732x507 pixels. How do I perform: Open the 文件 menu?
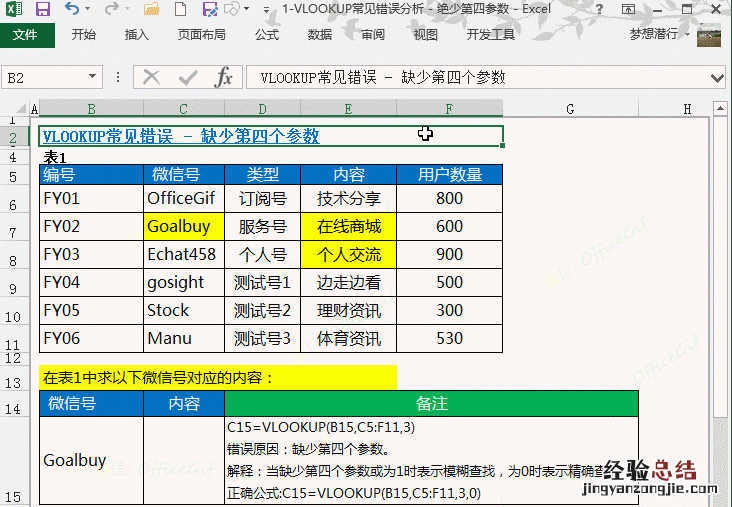pos(26,35)
